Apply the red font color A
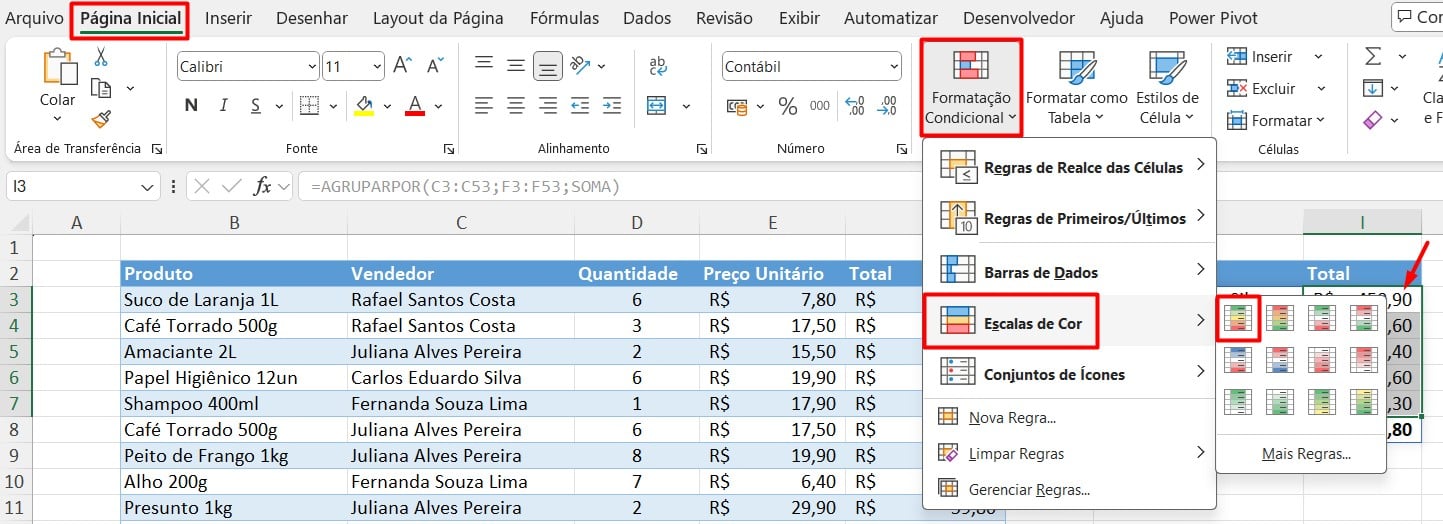This screenshot has width=1443, height=524. click(415, 105)
